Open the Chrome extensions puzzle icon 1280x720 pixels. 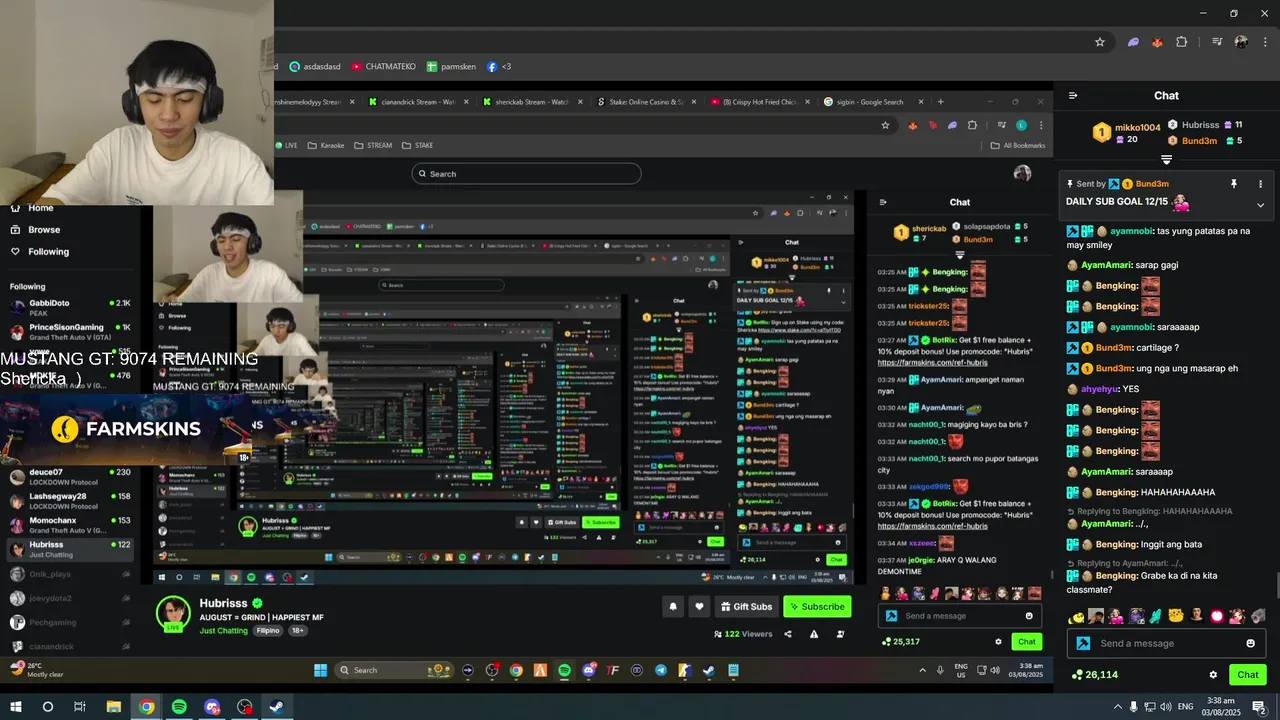point(1181,42)
